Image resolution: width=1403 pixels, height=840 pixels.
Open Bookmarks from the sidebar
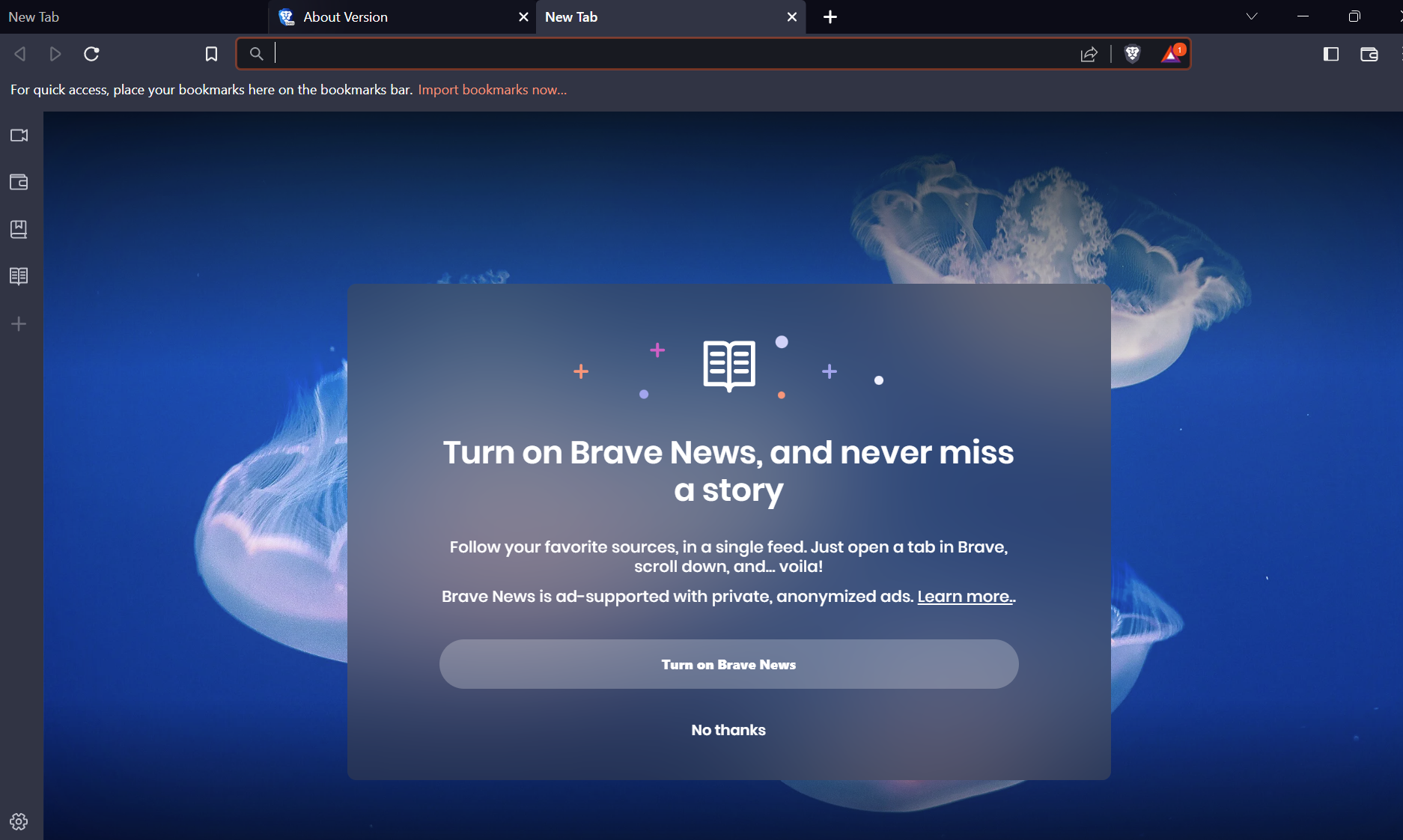(19, 229)
